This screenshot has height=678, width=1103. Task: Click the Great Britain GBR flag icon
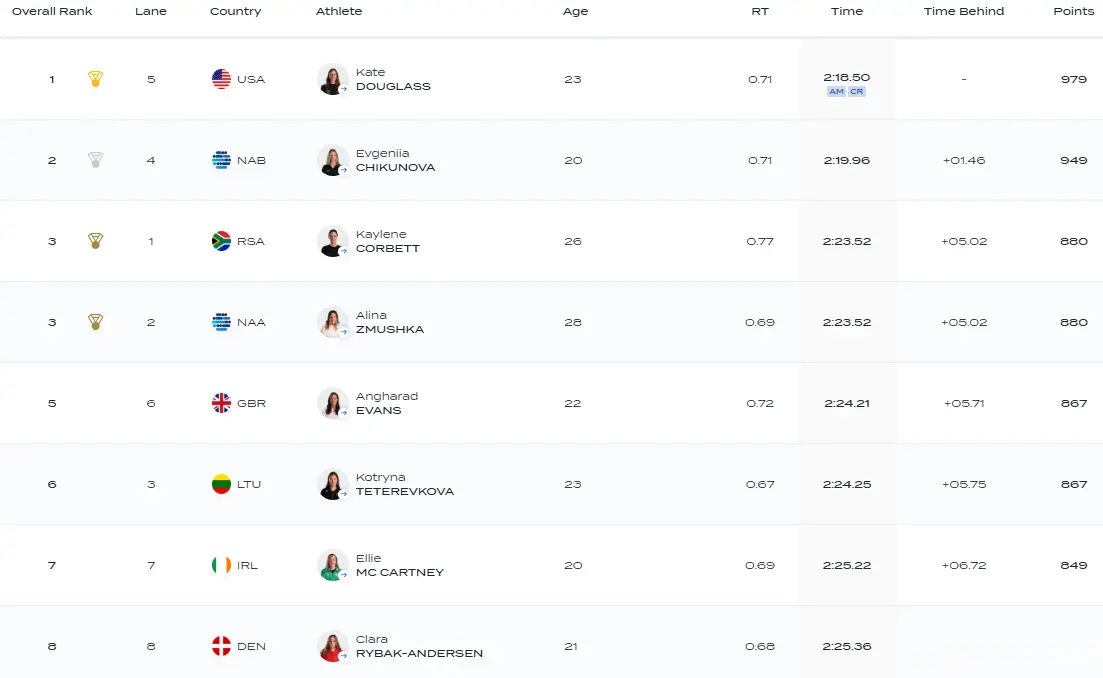222,403
